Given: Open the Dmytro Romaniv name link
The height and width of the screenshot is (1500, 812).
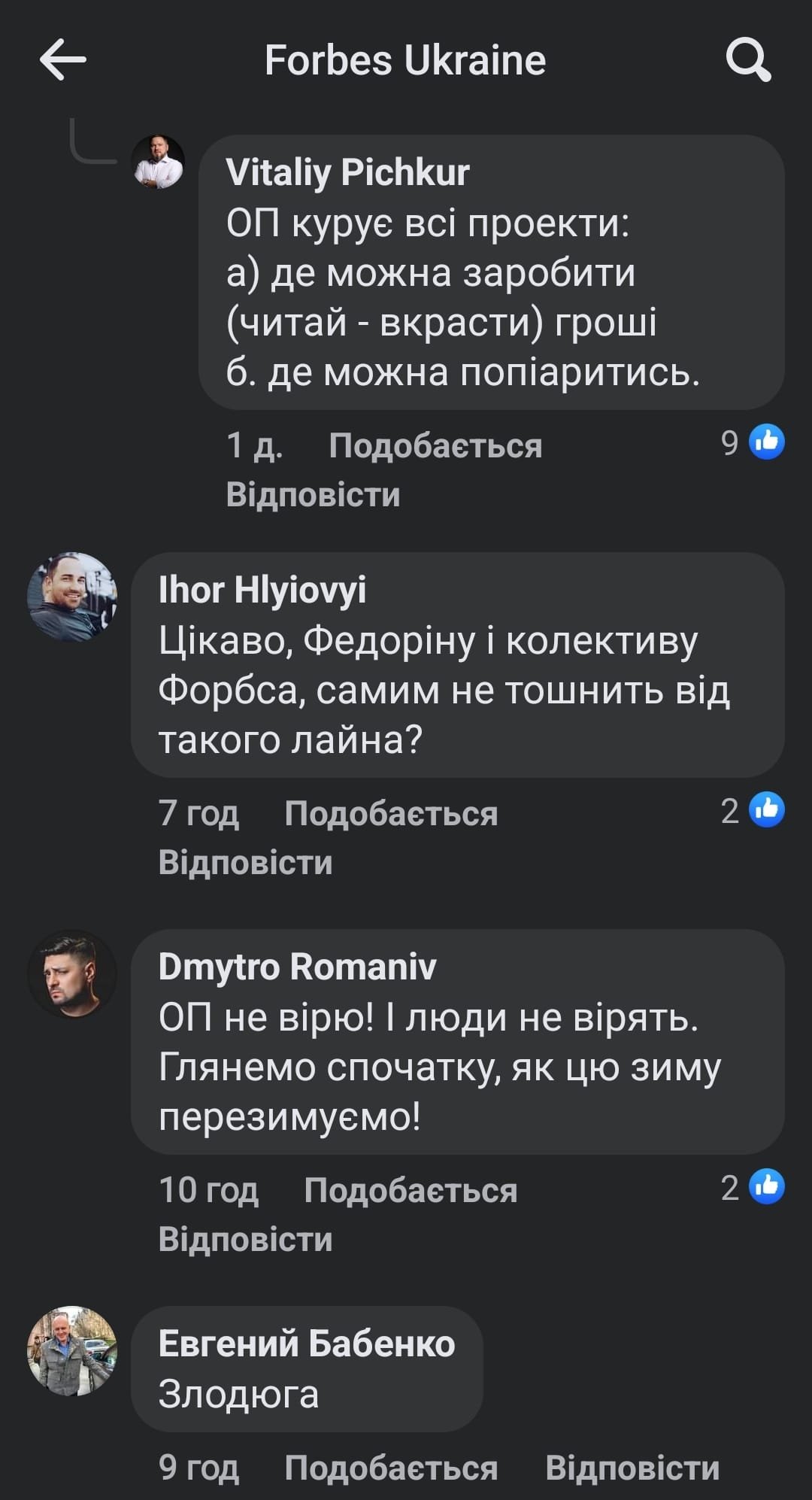Looking at the screenshot, I should click(x=297, y=967).
